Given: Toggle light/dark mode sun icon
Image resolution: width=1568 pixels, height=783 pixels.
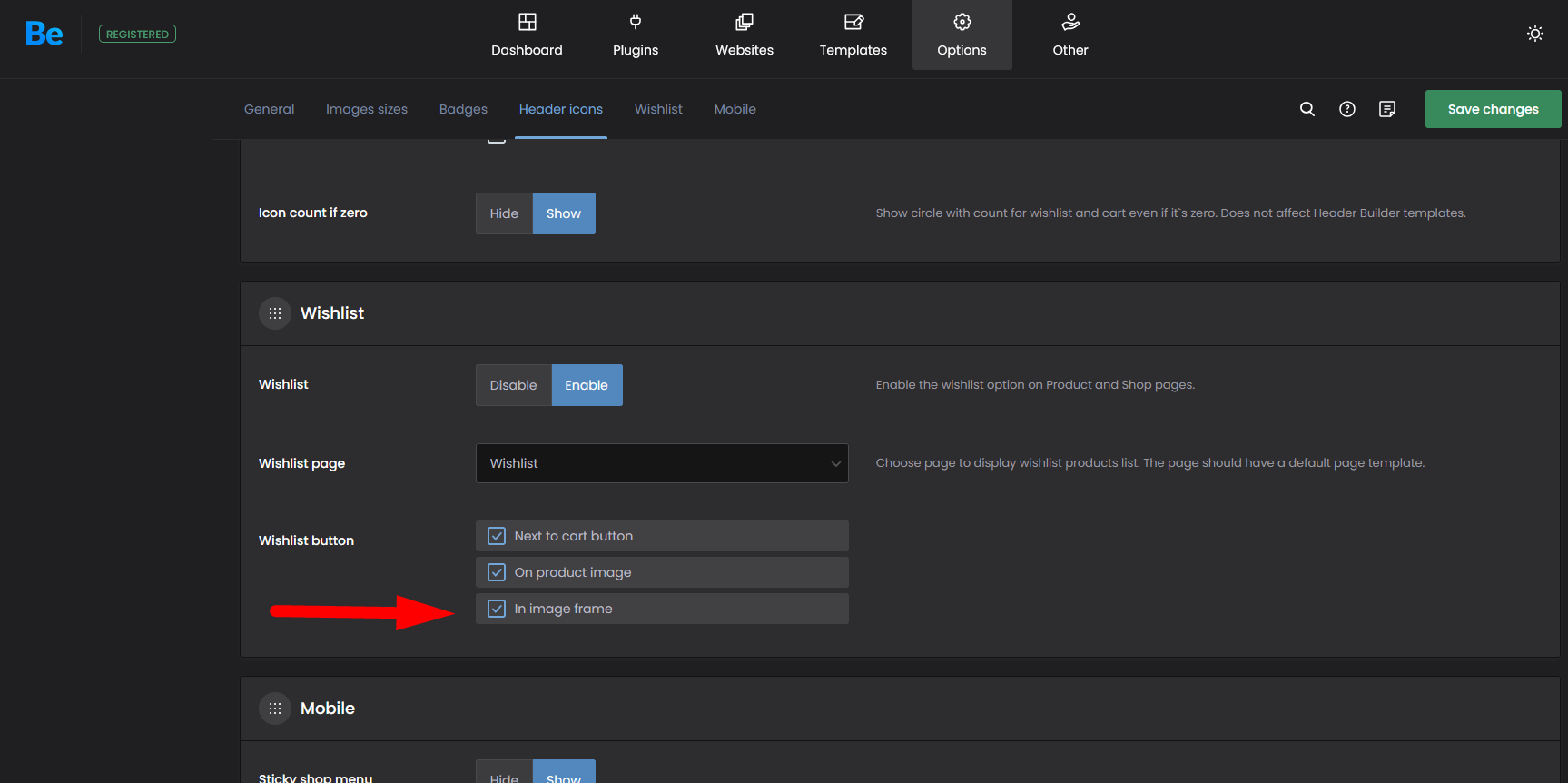Looking at the screenshot, I should 1534,34.
